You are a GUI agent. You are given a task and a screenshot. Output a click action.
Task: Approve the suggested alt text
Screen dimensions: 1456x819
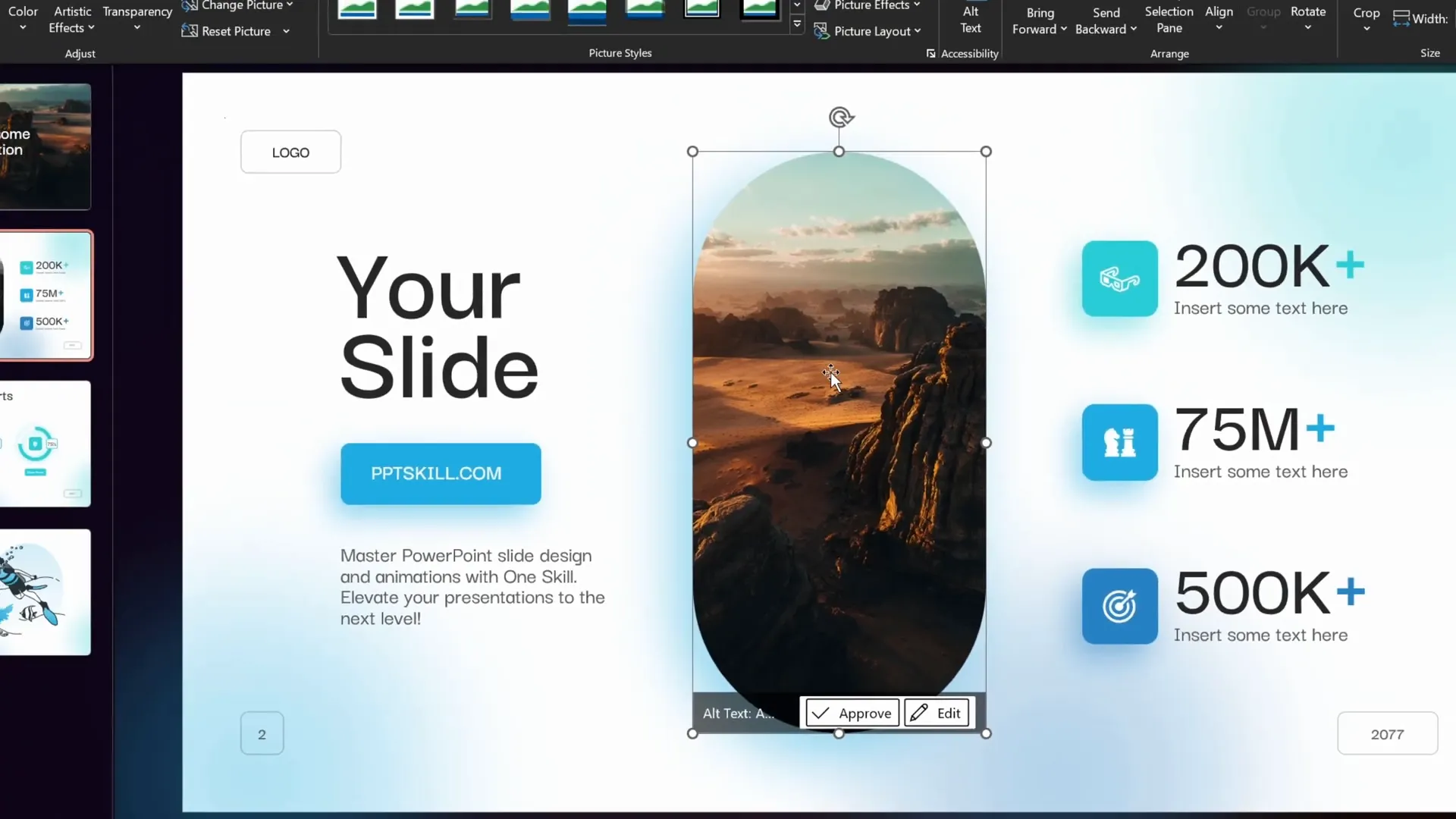coord(852,713)
